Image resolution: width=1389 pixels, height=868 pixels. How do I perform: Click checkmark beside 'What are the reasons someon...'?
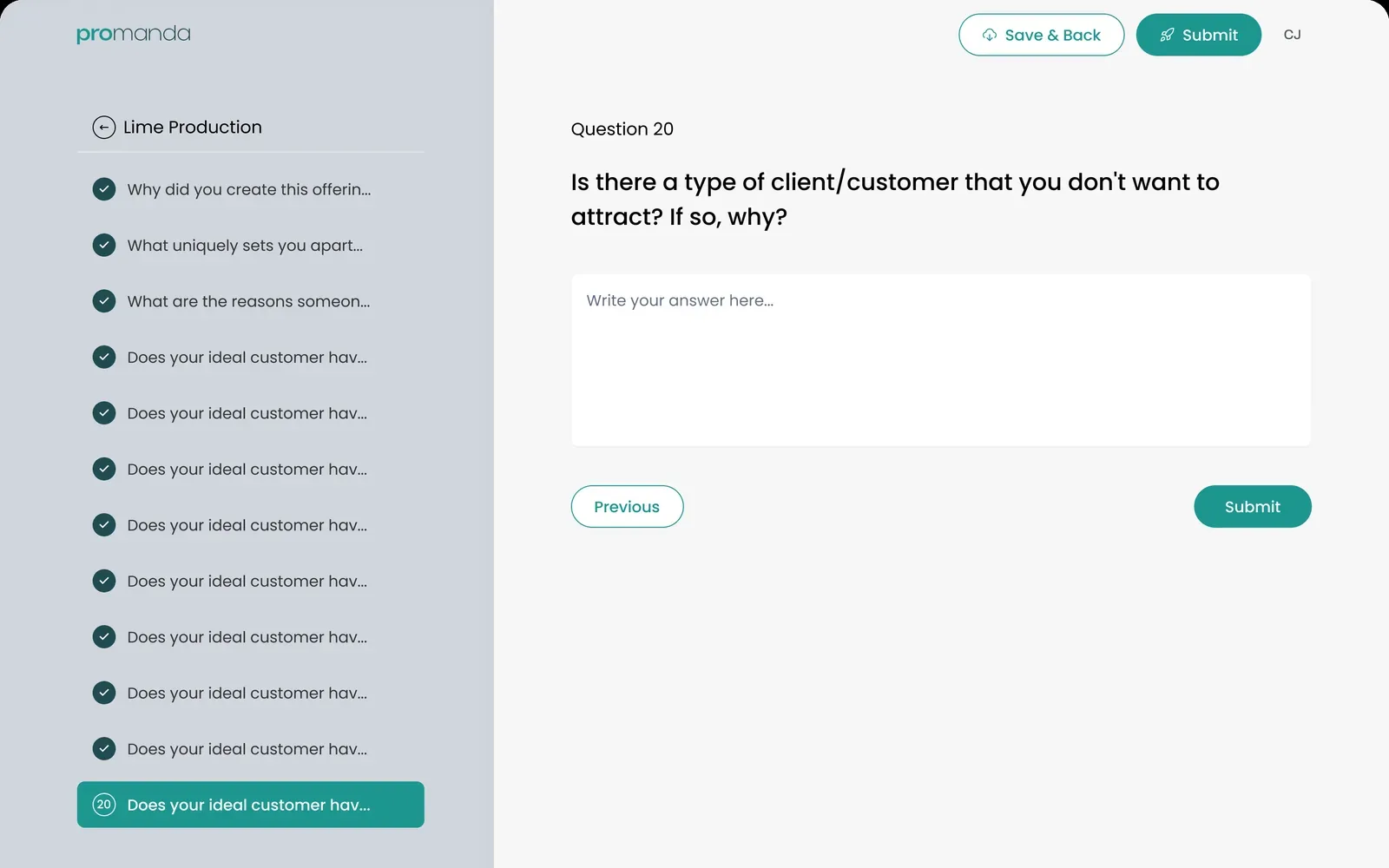(104, 301)
